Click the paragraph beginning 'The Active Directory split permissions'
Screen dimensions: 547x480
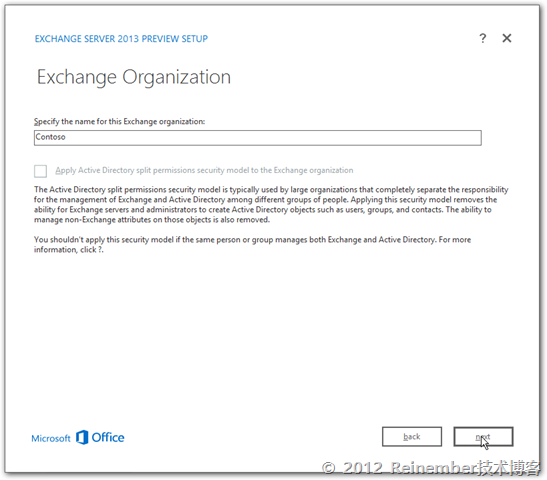[x=271, y=204]
